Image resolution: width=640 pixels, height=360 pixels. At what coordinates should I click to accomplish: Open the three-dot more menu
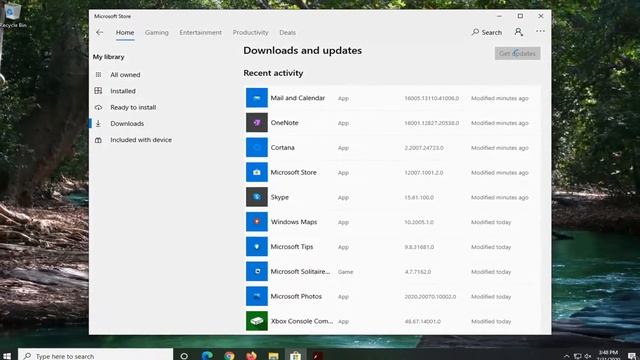[x=540, y=31]
